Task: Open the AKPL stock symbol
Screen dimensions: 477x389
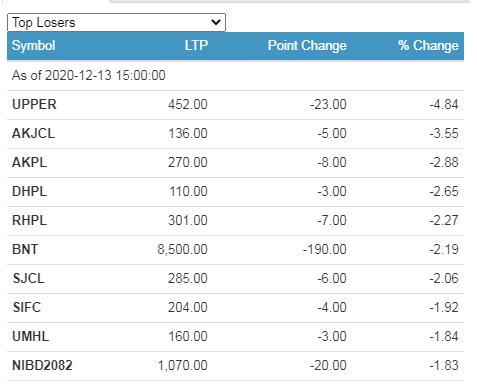Action: 29,163
